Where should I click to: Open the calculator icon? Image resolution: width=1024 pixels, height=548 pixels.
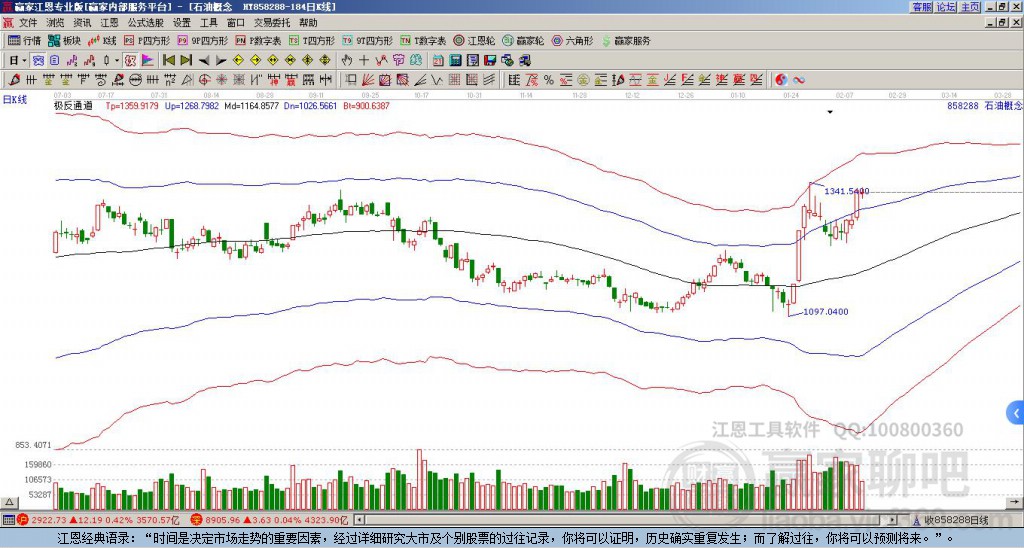point(456,61)
